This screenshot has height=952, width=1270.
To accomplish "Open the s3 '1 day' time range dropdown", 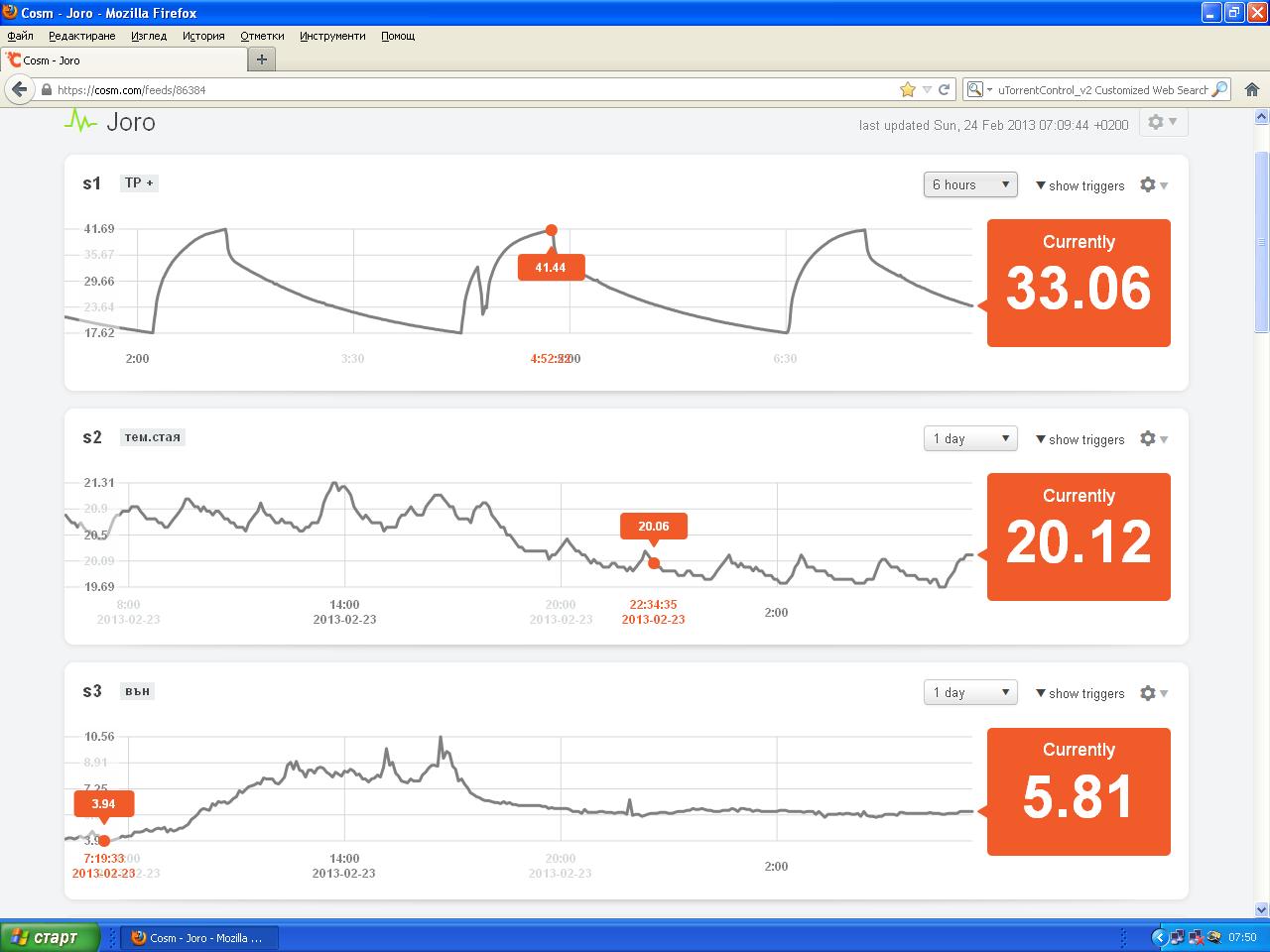I will 969,692.
